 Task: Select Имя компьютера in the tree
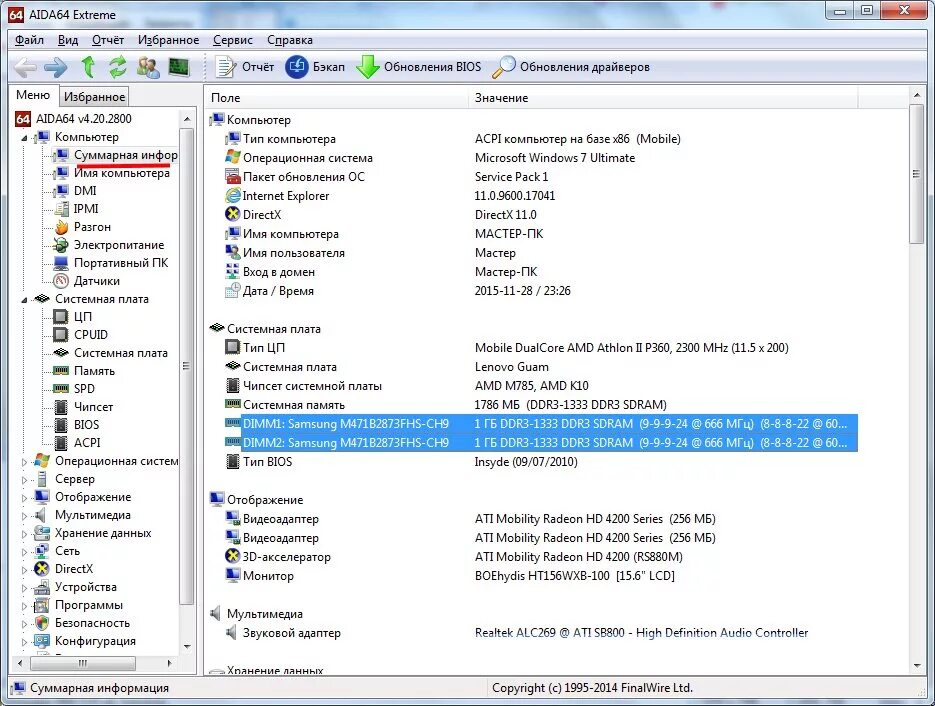pos(122,173)
